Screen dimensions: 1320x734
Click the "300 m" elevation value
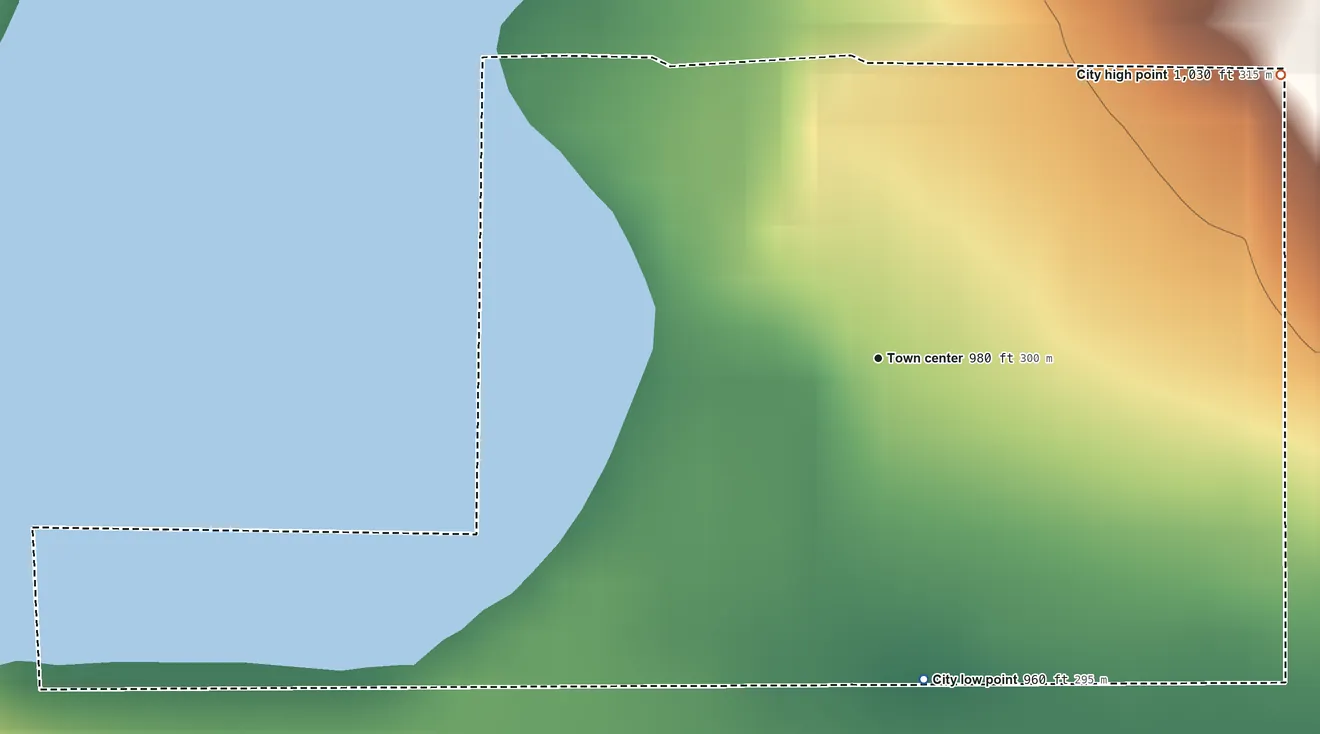1036,358
